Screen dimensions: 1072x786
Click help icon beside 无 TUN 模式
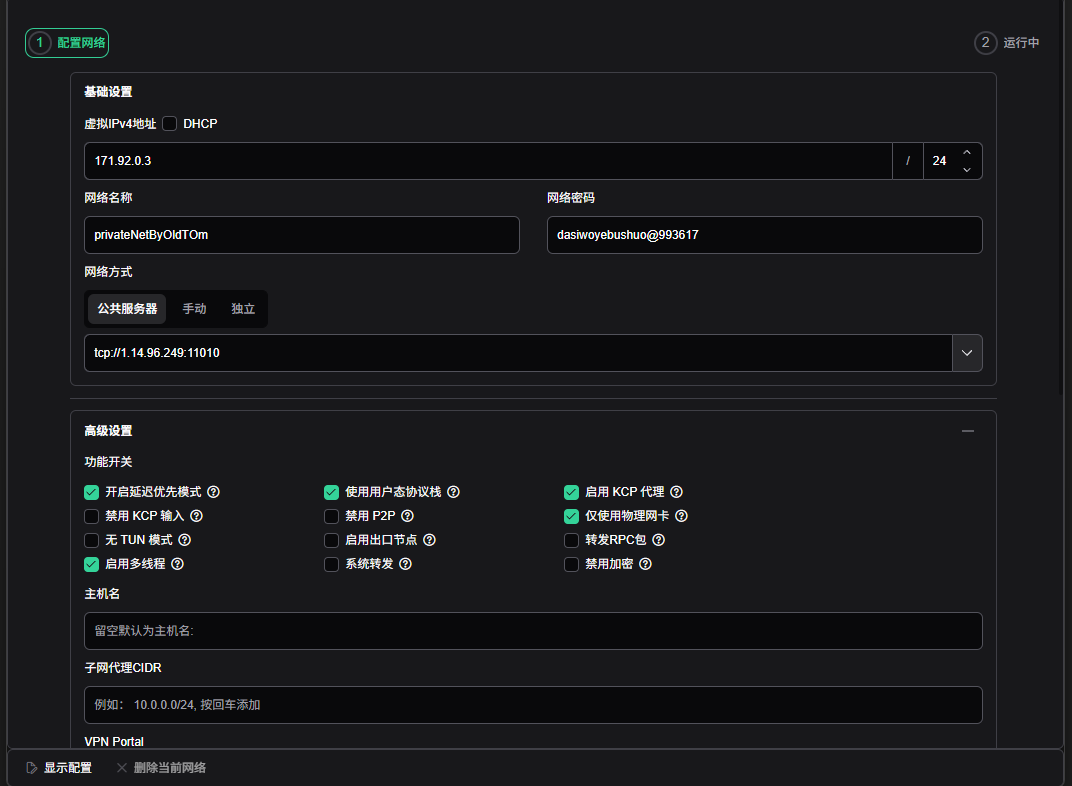tap(185, 540)
